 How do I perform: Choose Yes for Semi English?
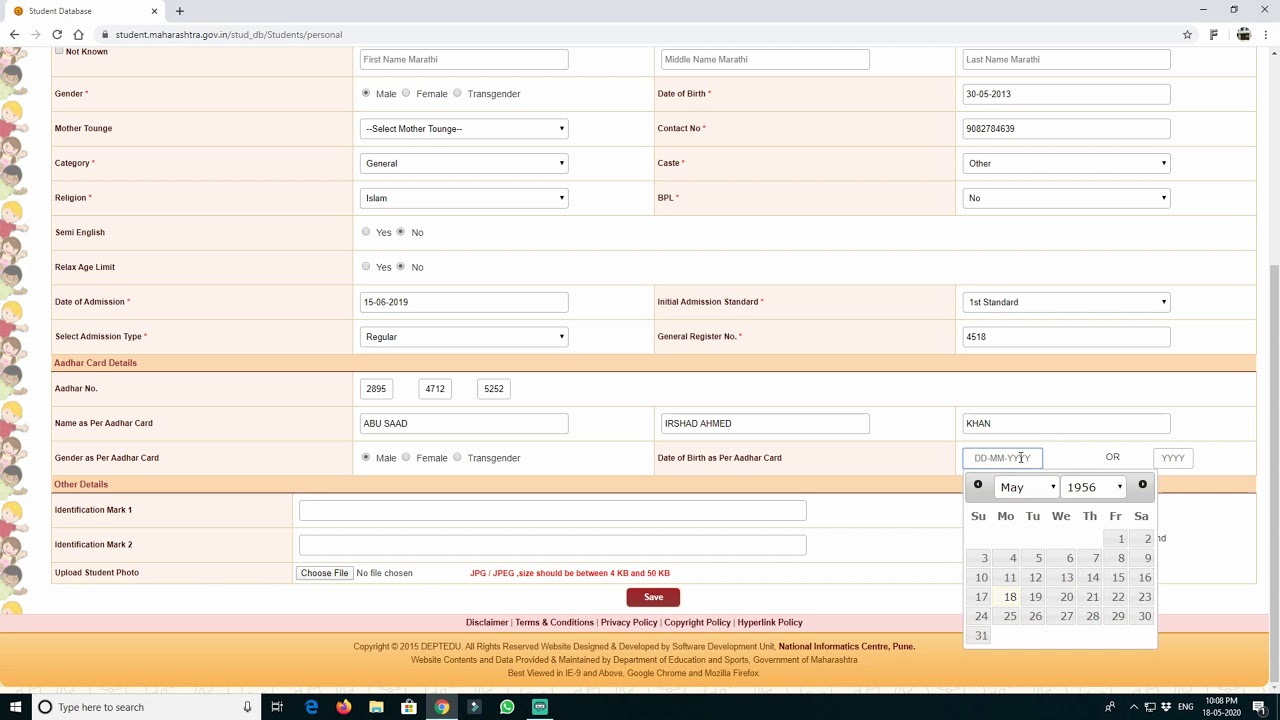click(x=366, y=232)
